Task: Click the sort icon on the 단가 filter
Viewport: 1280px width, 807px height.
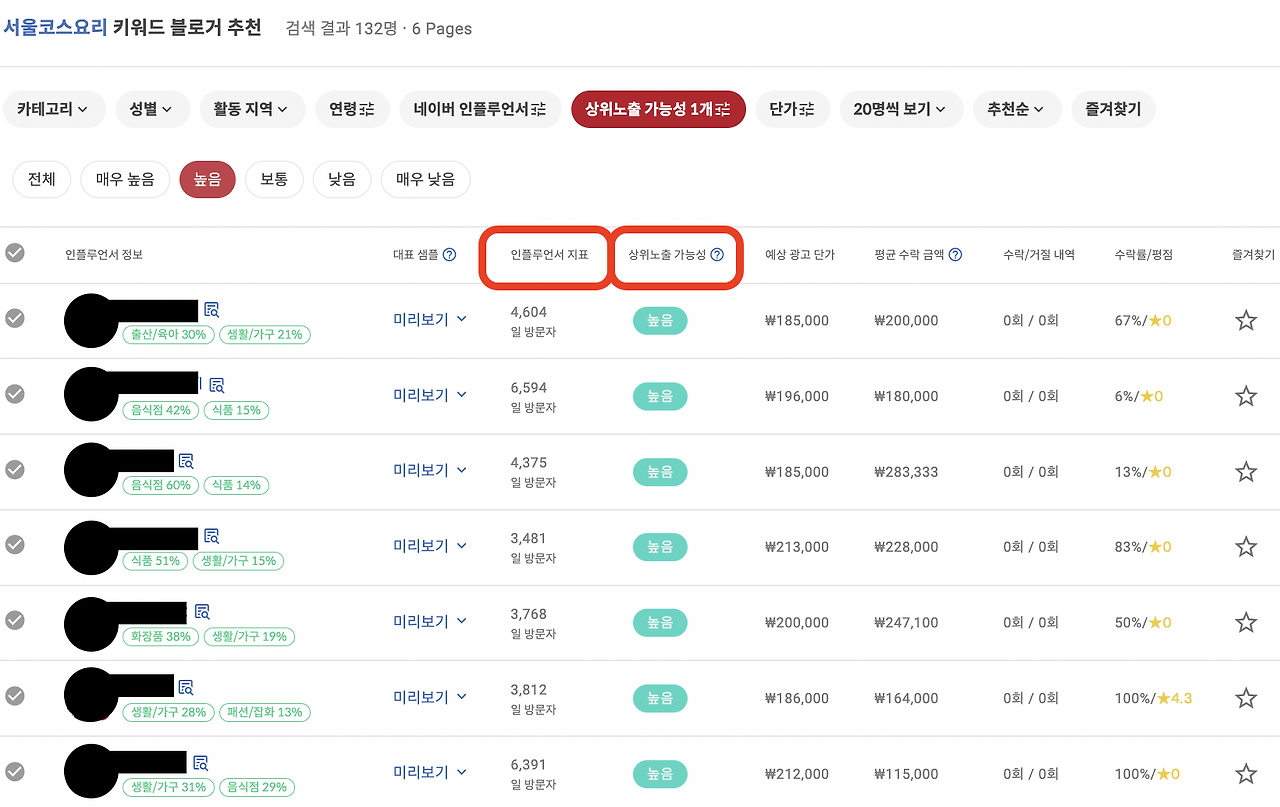Action: click(x=806, y=109)
